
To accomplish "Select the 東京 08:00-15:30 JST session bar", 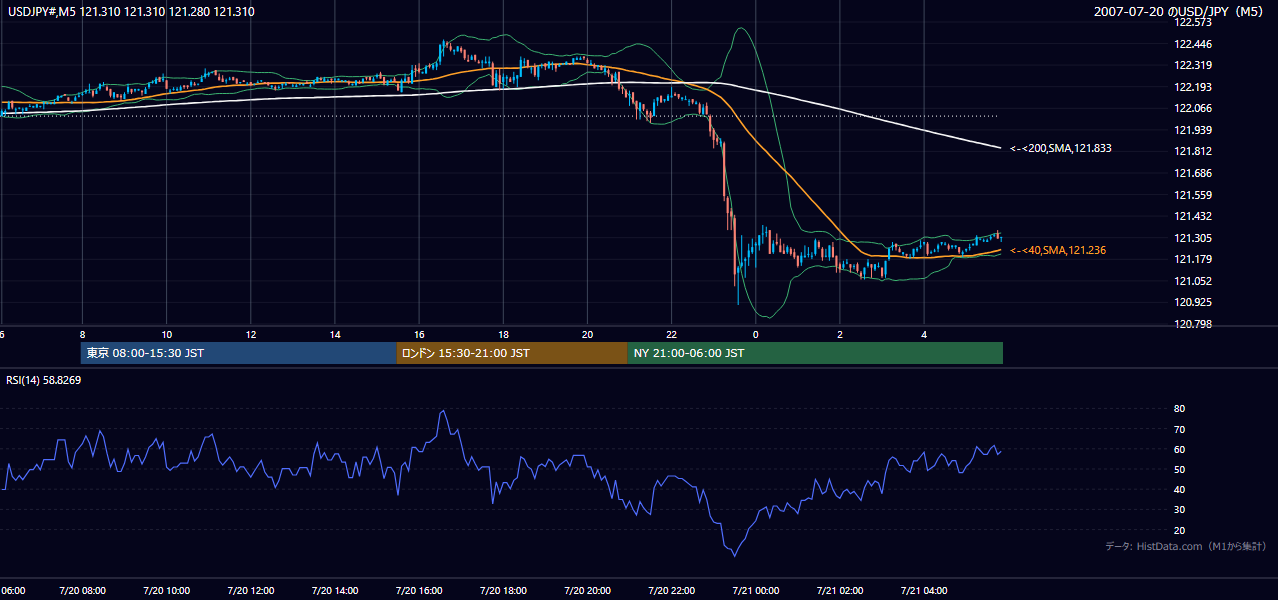I will tap(238, 353).
